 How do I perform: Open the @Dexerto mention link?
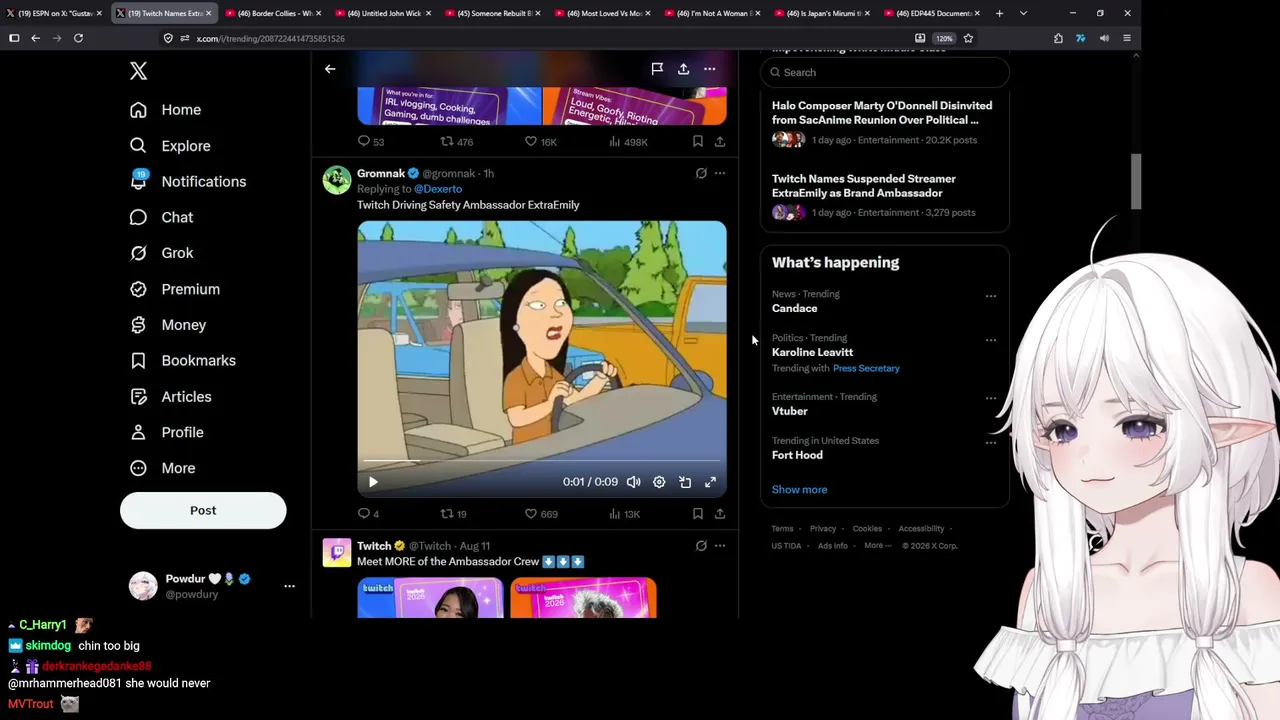click(x=438, y=189)
